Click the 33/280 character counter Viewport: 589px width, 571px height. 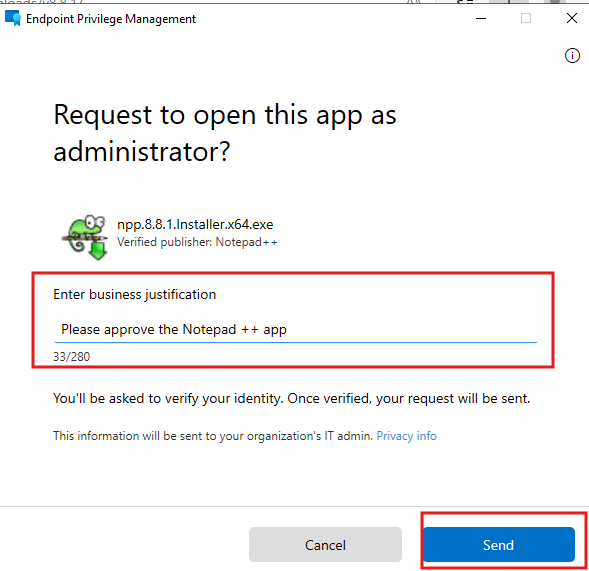pos(71,356)
